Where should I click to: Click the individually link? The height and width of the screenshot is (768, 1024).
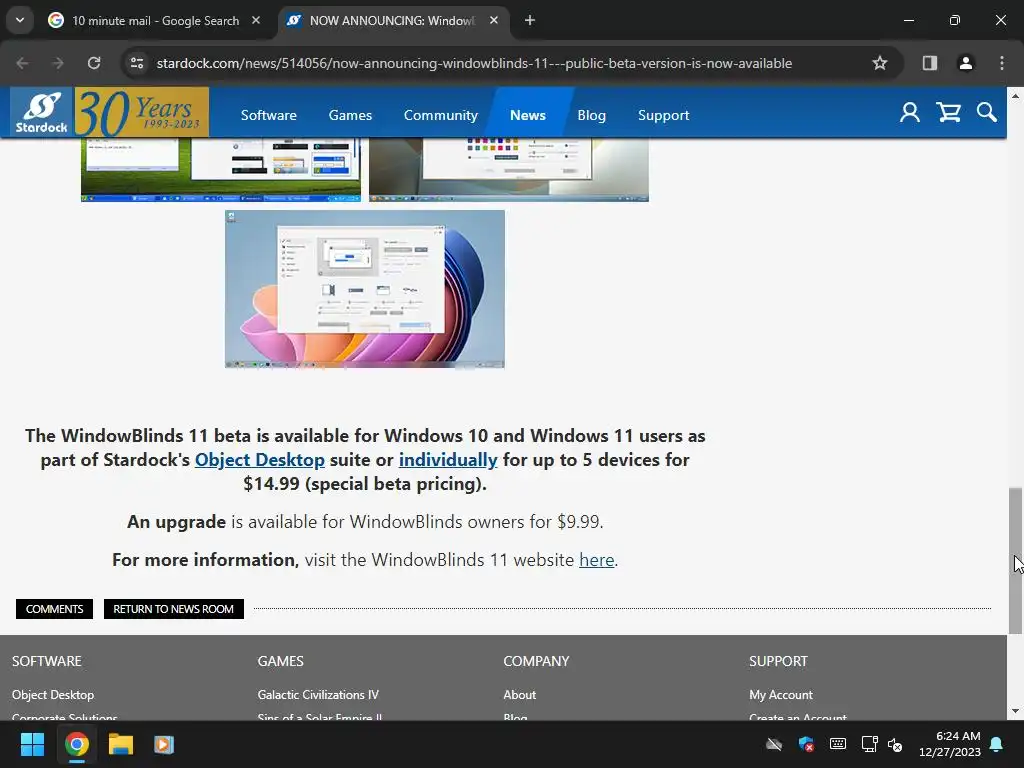pos(448,460)
